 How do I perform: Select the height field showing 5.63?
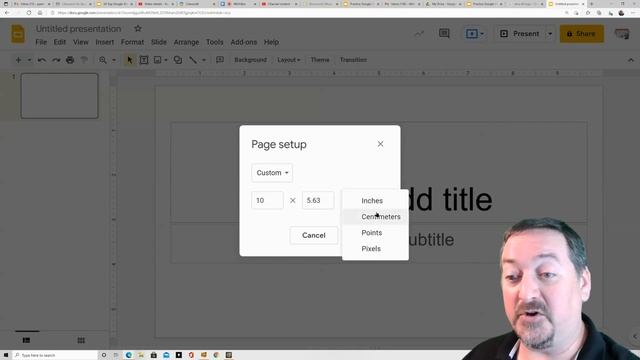pyautogui.click(x=318, y=200)
